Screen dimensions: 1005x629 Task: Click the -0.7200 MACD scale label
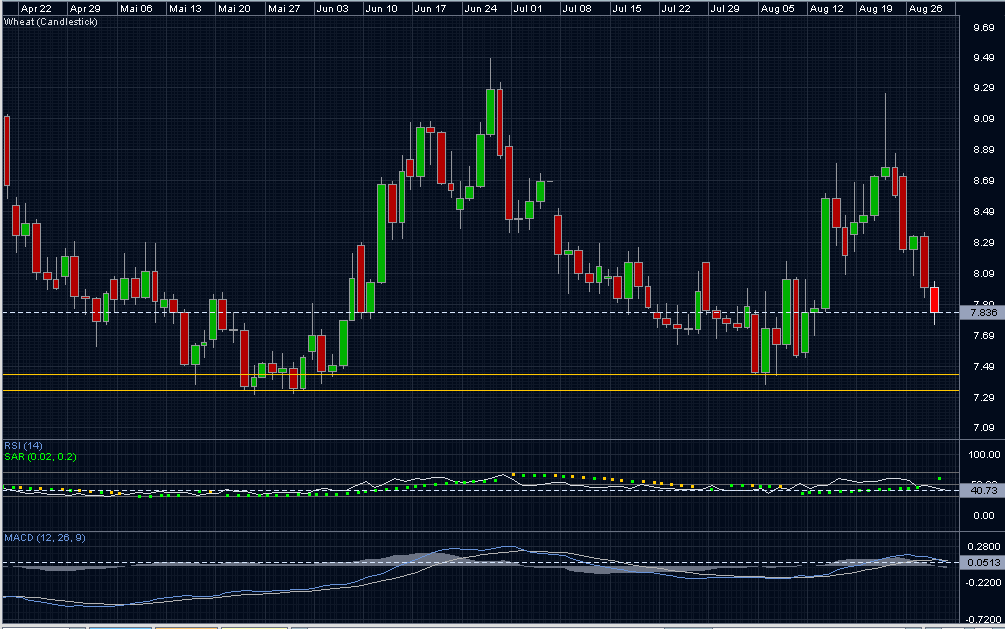click(983, 619)
